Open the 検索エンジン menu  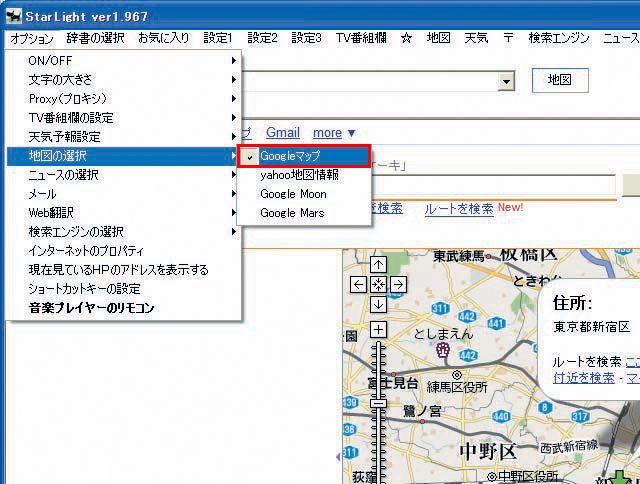pos(559,38)
